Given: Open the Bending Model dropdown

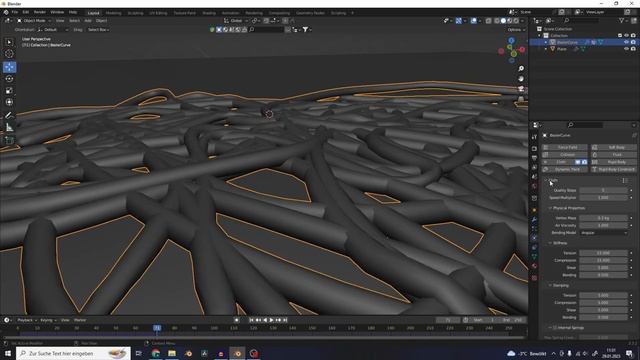Looking at the screenshot, I should click(604, 233).
